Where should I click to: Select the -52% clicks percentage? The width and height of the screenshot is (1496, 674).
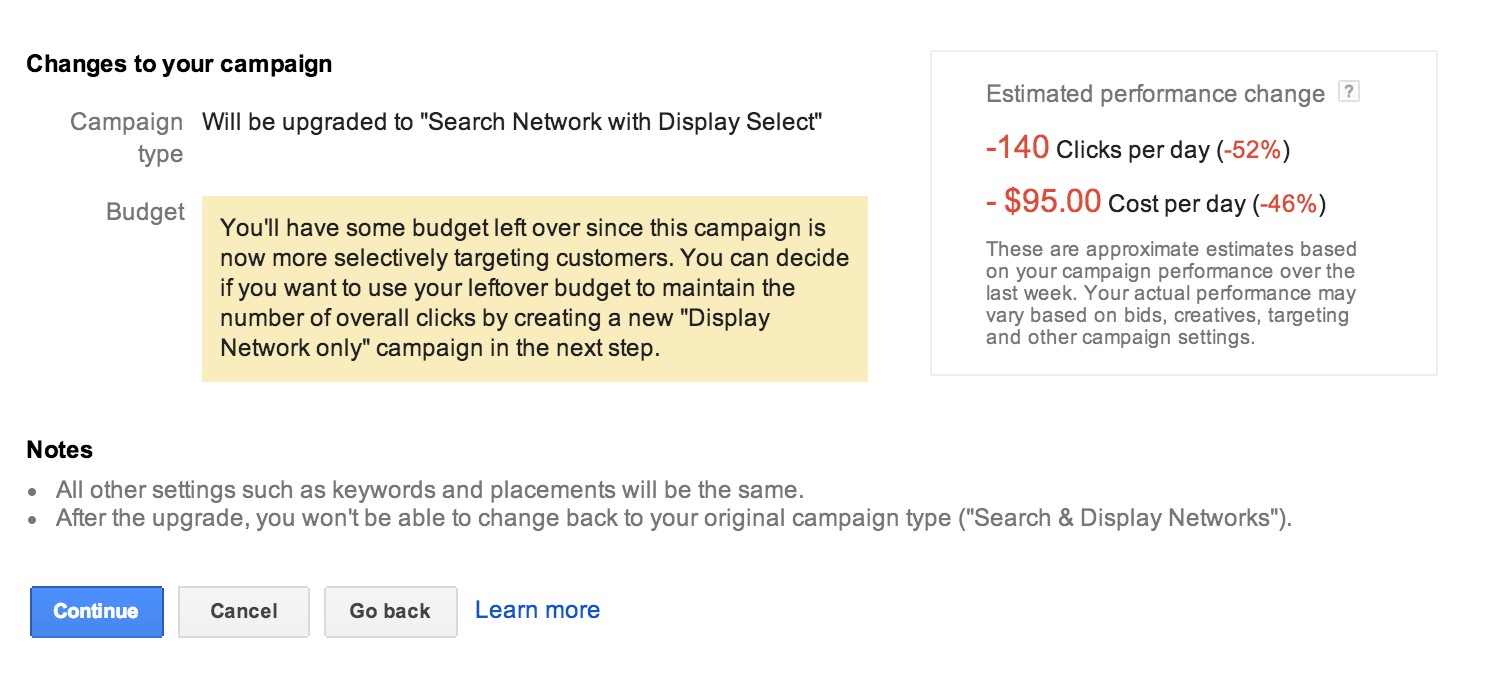[x=1253, y=151]
